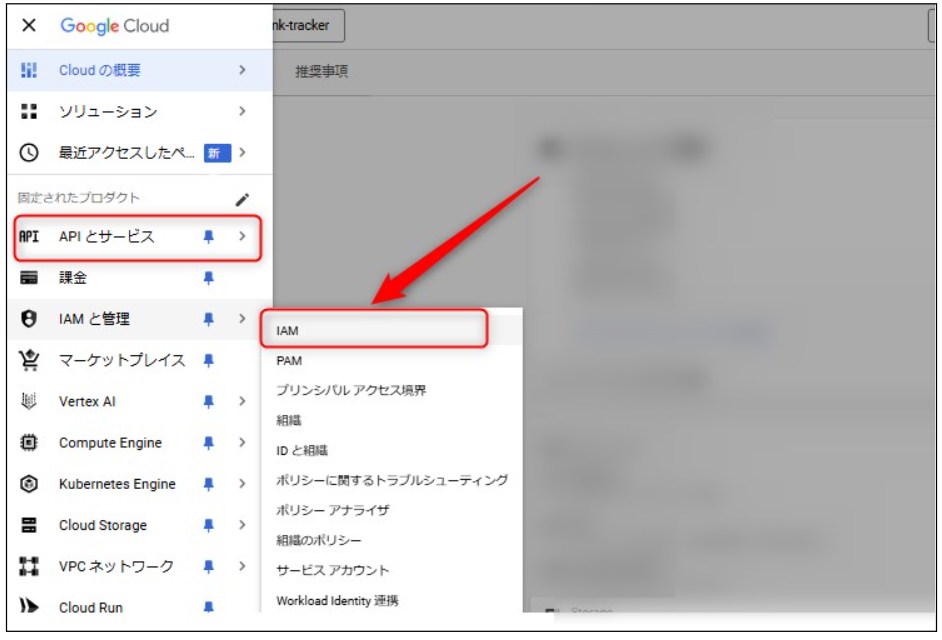Unpin API とサービス using its pin
Image resolution: width=942 pixels, height=640 pixels.
(x=208, y=237)
